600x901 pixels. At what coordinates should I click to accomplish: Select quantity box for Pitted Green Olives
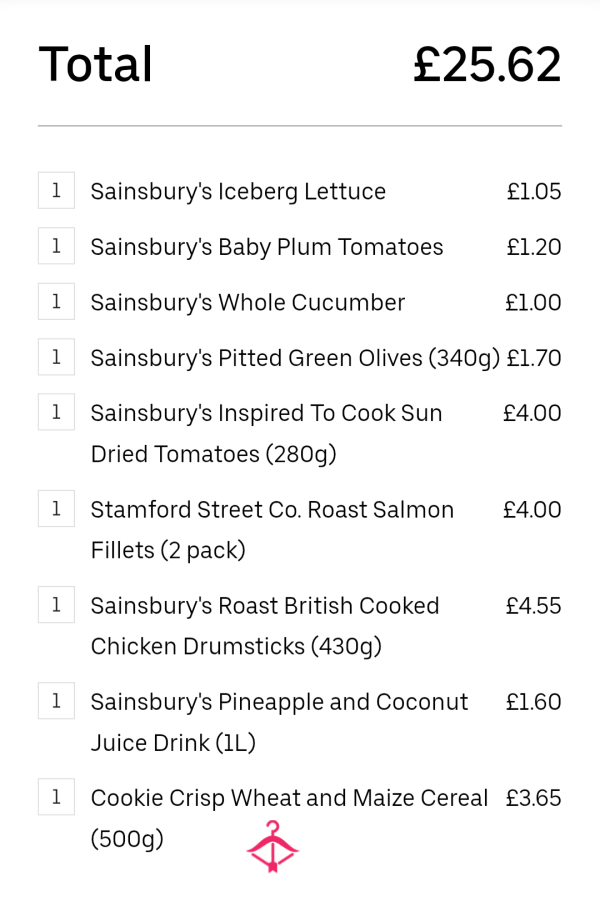click(56, 357)
